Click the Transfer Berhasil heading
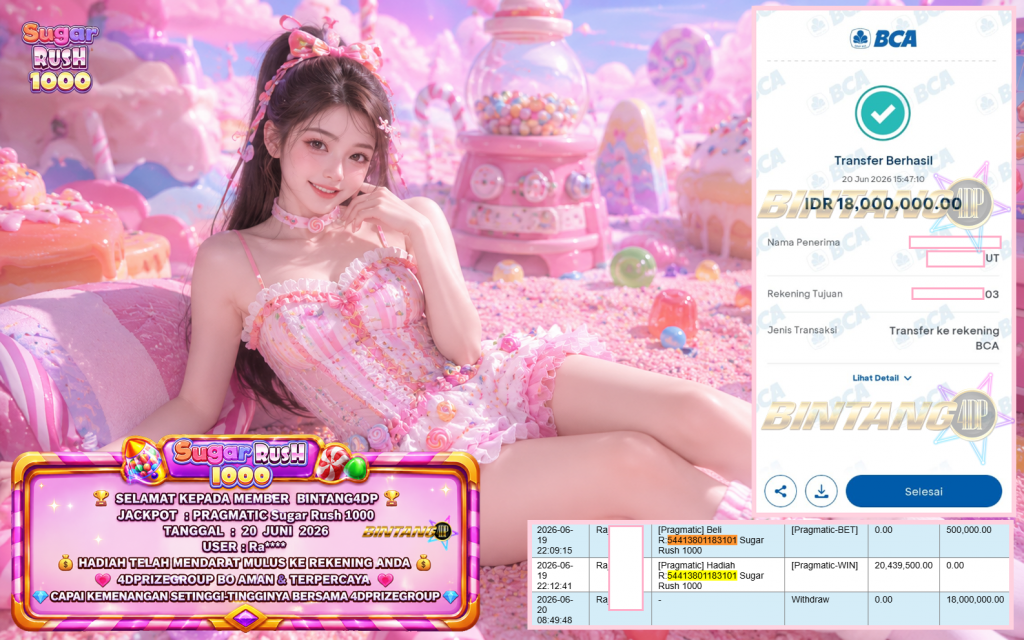 (x=883, y=161)
